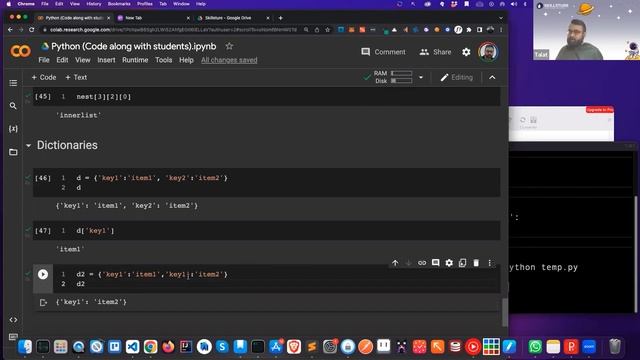The width and height of the screenshot is (640, 360).
Task: Open the Trash in the Dock
Action: tap(615, 347)
